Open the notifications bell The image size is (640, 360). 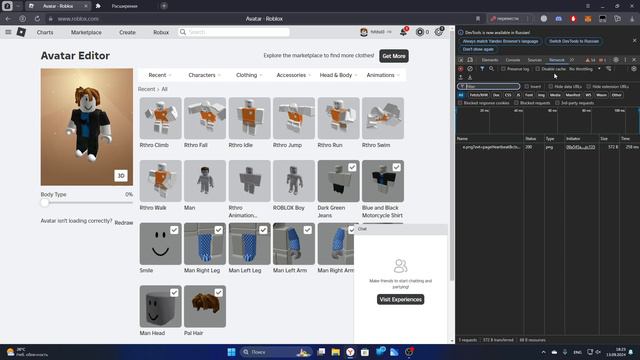pyautogui.click(x=403, y=32)
